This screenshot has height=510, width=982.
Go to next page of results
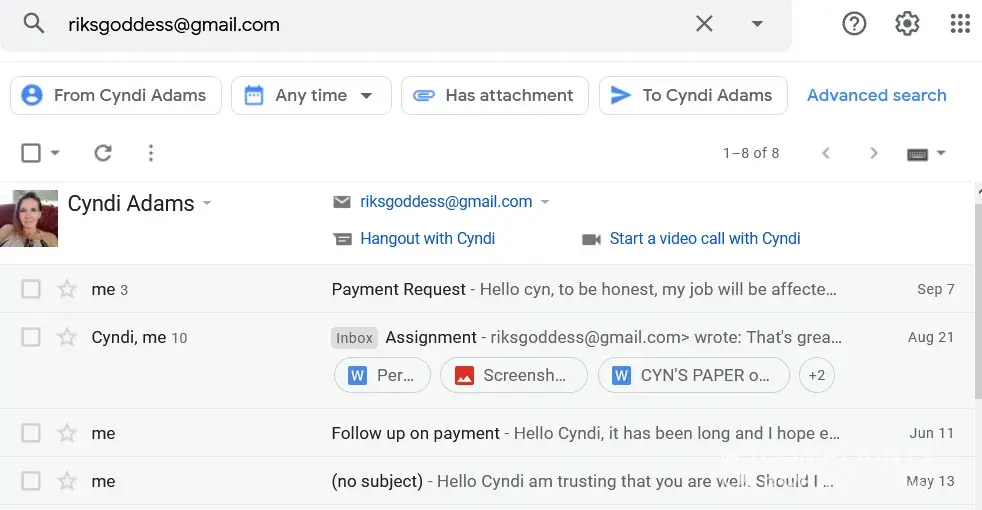tap(873, 153)
